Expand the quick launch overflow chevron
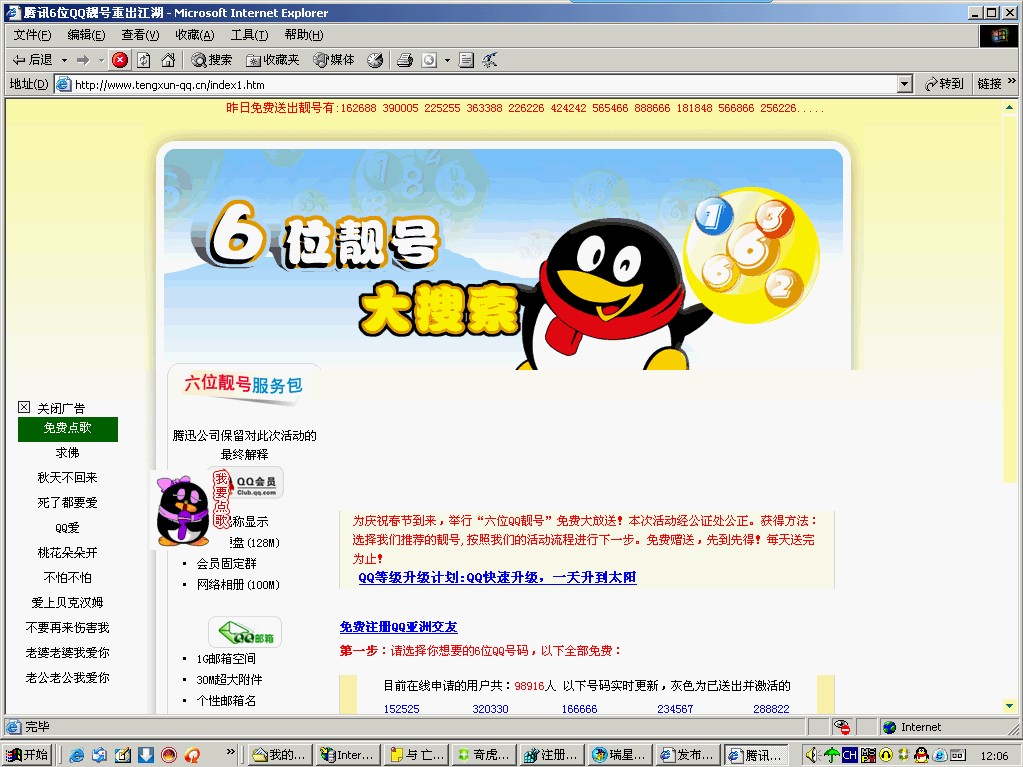The image size is (1023, 767). 230,752
